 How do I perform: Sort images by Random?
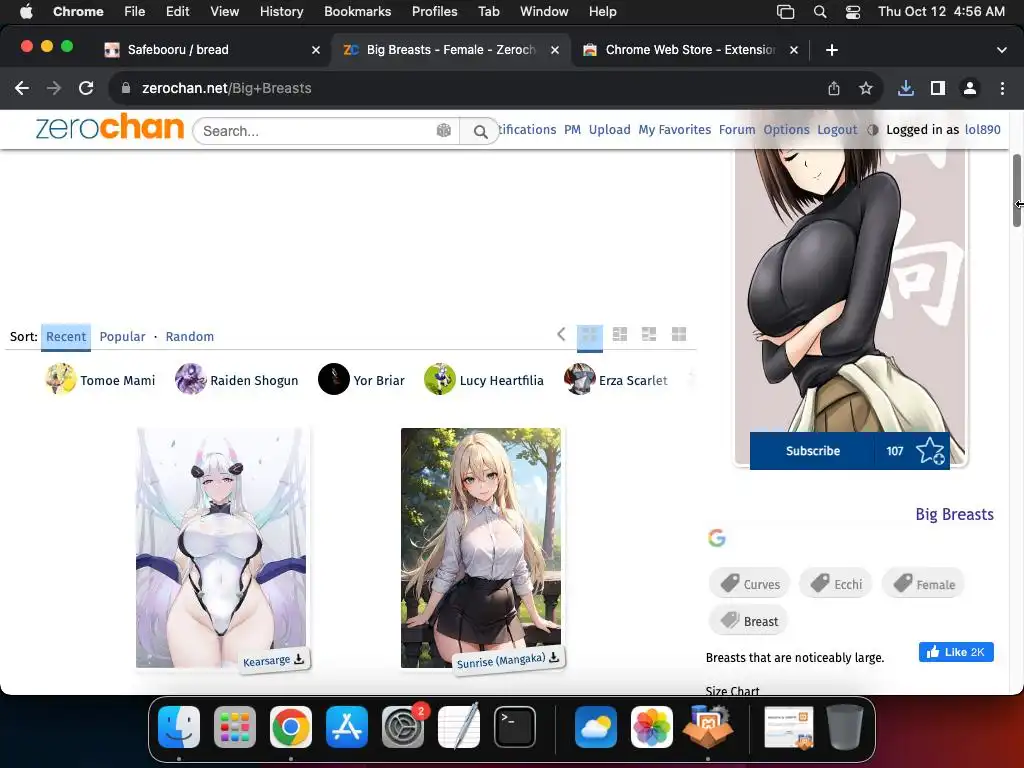[189, 336]
